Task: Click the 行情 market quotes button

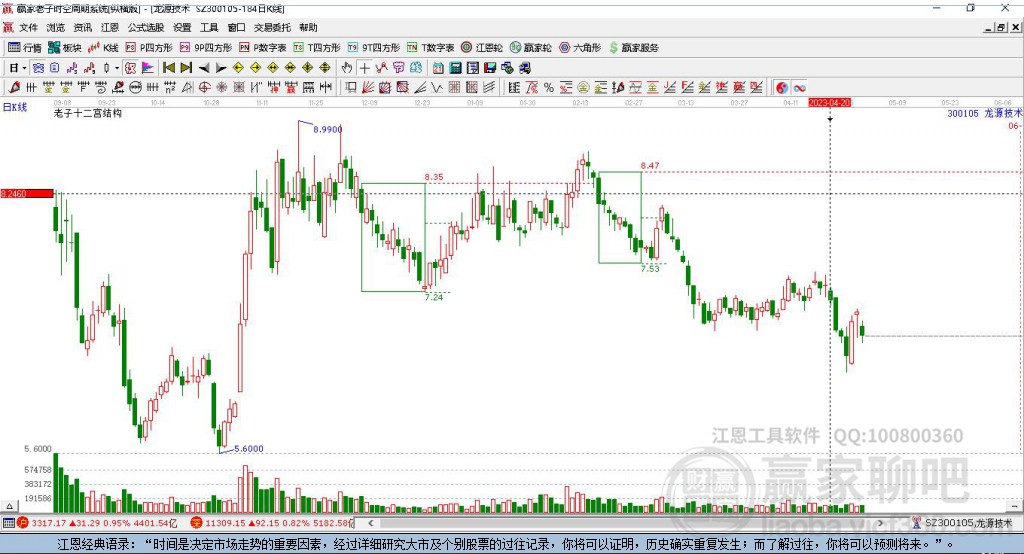Action: pyautogui.click(x=25, y=48)
